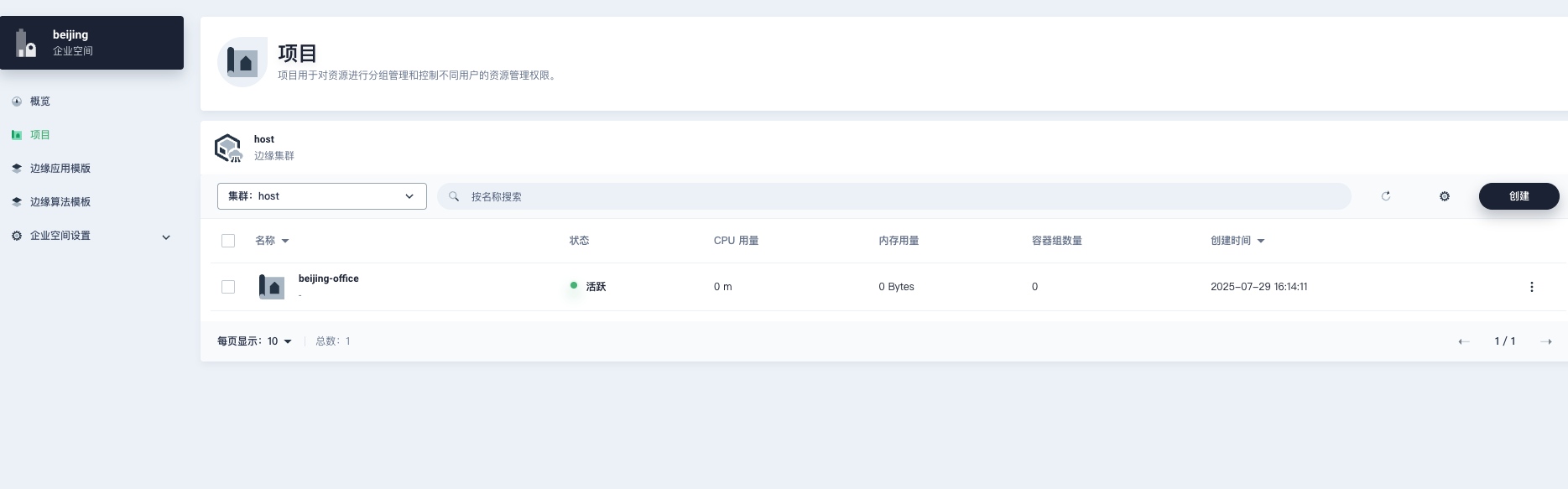Screen dimensions: 1568x489
Task: Click the search magnifier icon
Action: click(x=454, y=196)
